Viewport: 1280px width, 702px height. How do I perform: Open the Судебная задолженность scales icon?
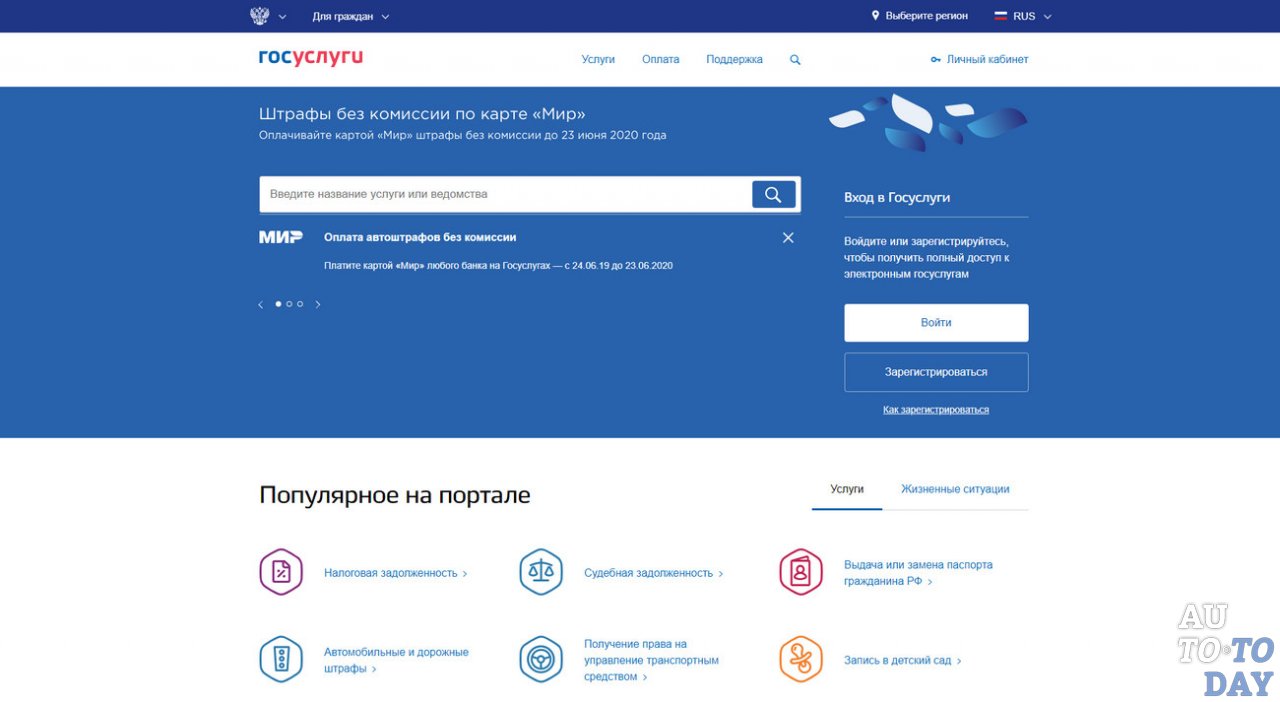541,572
